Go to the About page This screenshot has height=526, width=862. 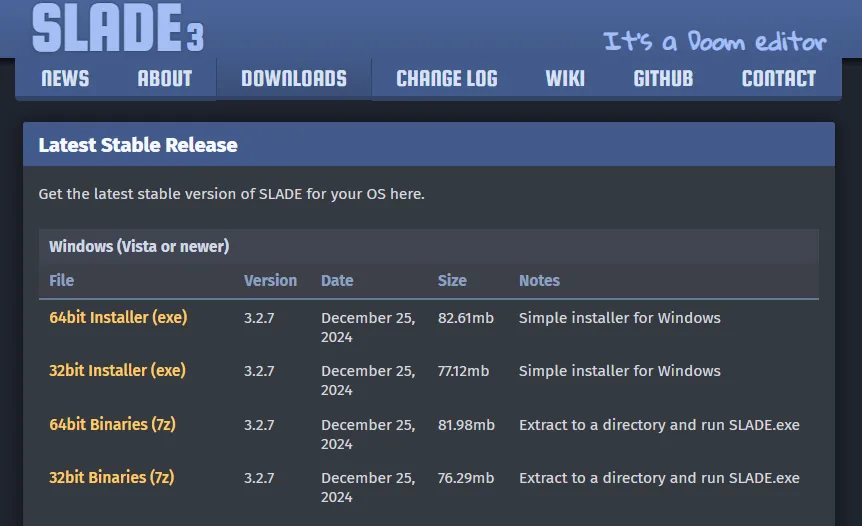[164, 79]
